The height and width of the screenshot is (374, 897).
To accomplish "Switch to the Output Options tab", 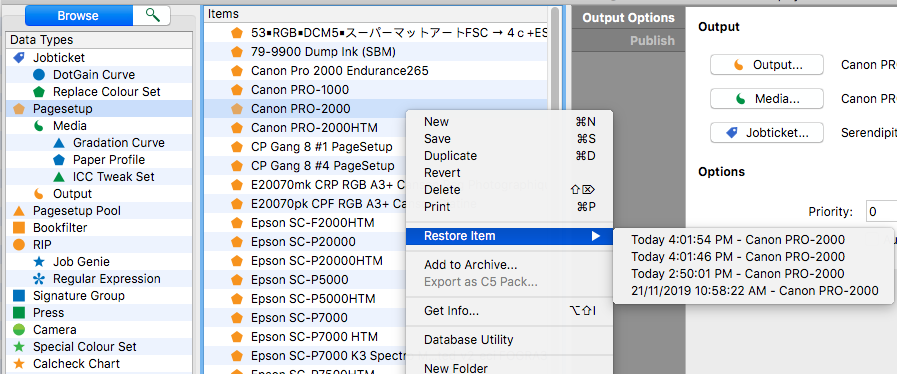I will [x=628, y=18].
